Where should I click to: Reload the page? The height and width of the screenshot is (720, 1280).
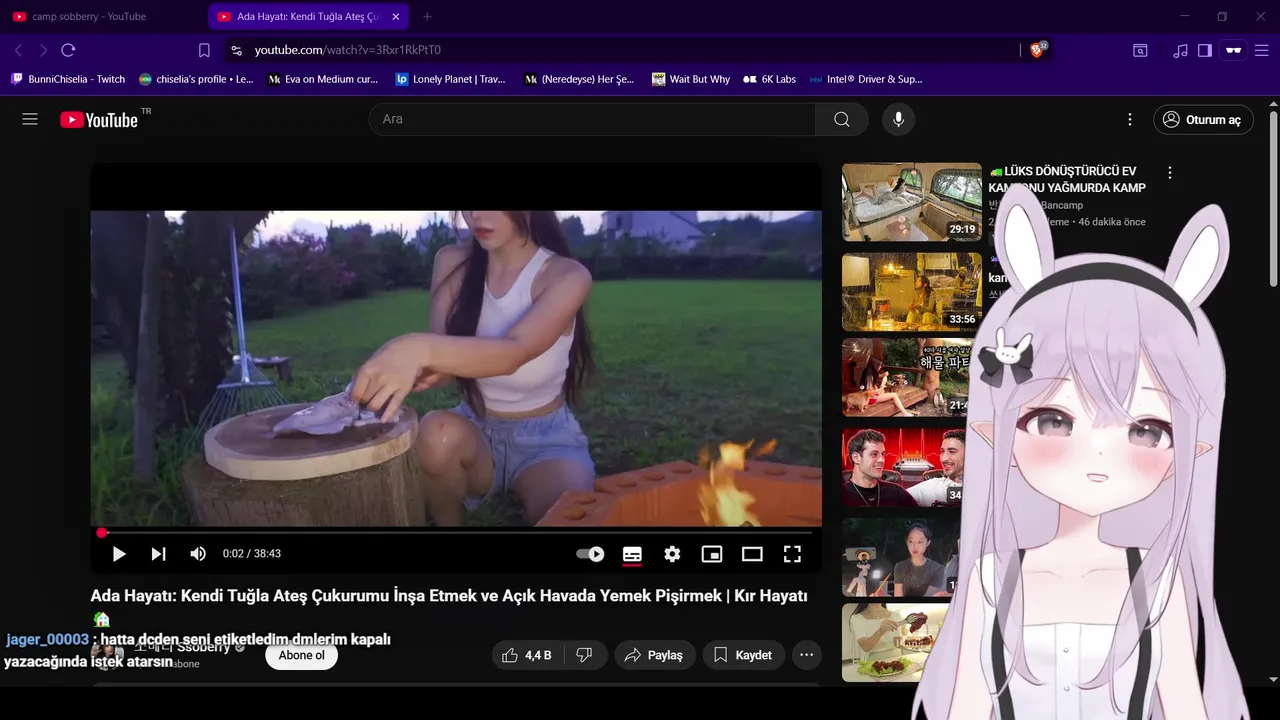(68, 50)
